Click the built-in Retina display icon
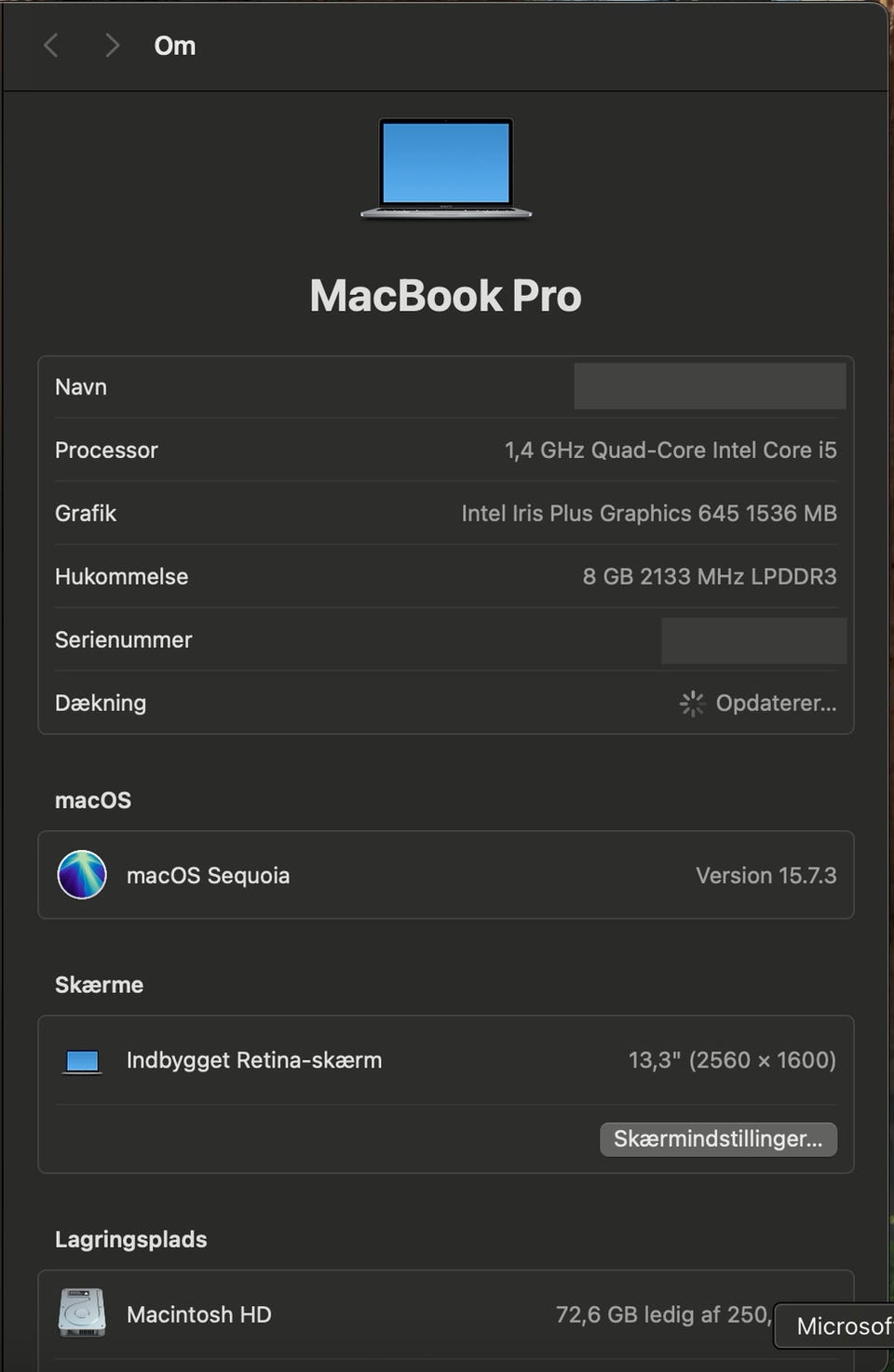Image resolution: width=894 pixels, height=1372 pixels. tap(82, 1061)
